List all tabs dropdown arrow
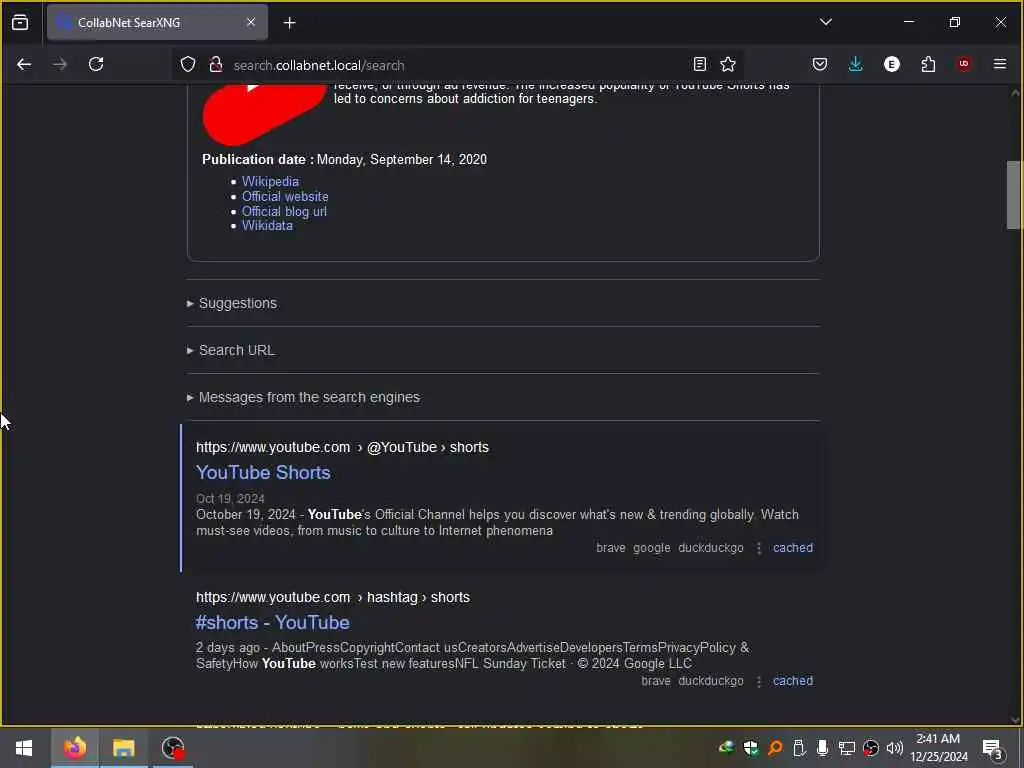The image size is (1024, 768). [825, 22]
